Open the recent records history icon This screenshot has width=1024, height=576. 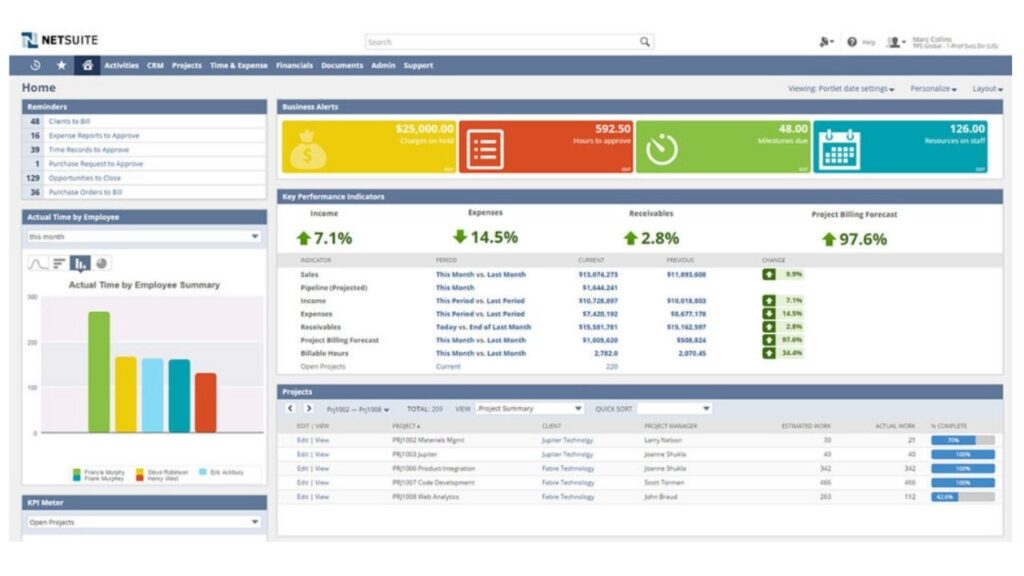[x=35, y=65]
